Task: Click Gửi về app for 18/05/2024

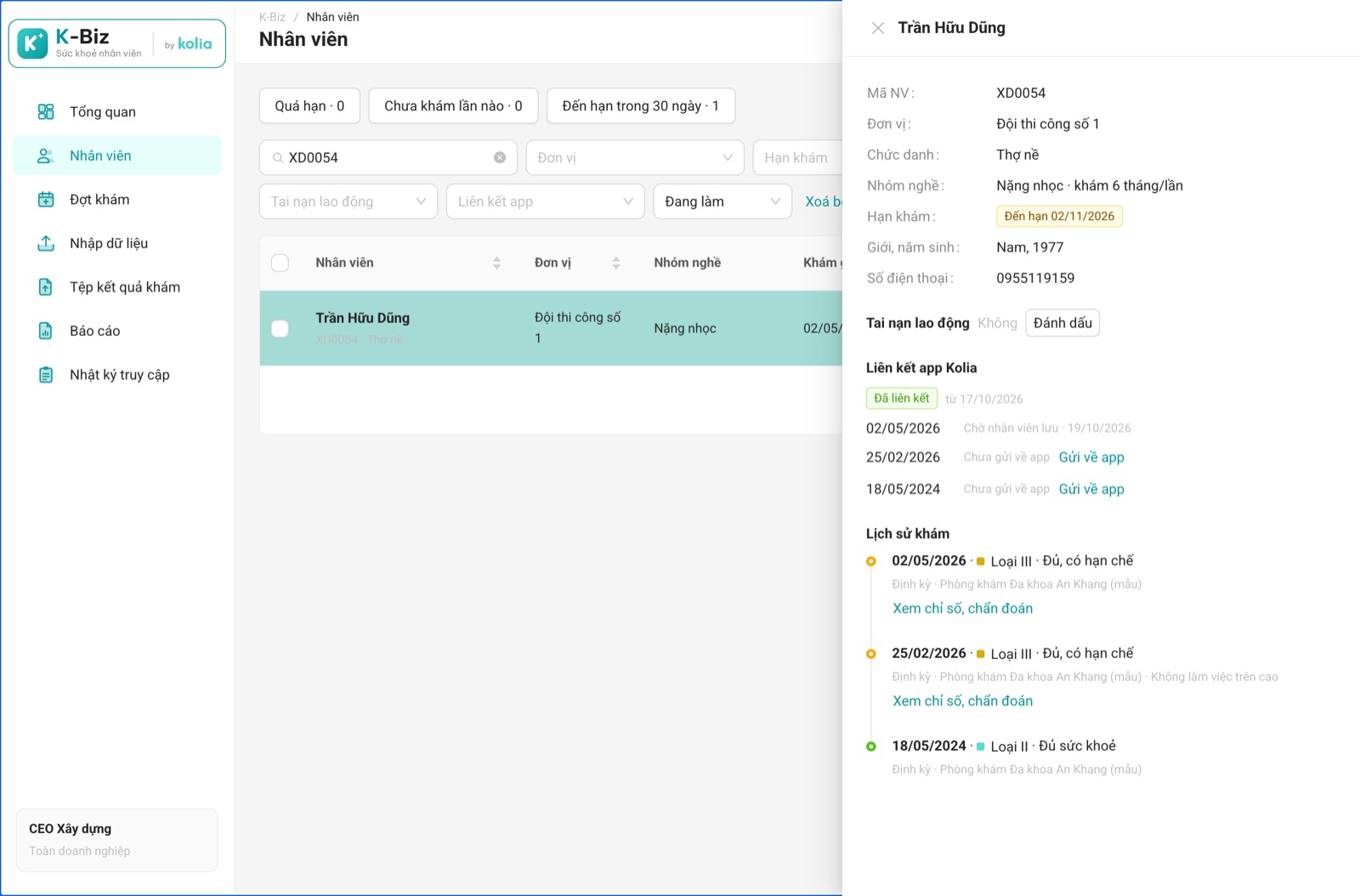Action: pos(1091,489)
